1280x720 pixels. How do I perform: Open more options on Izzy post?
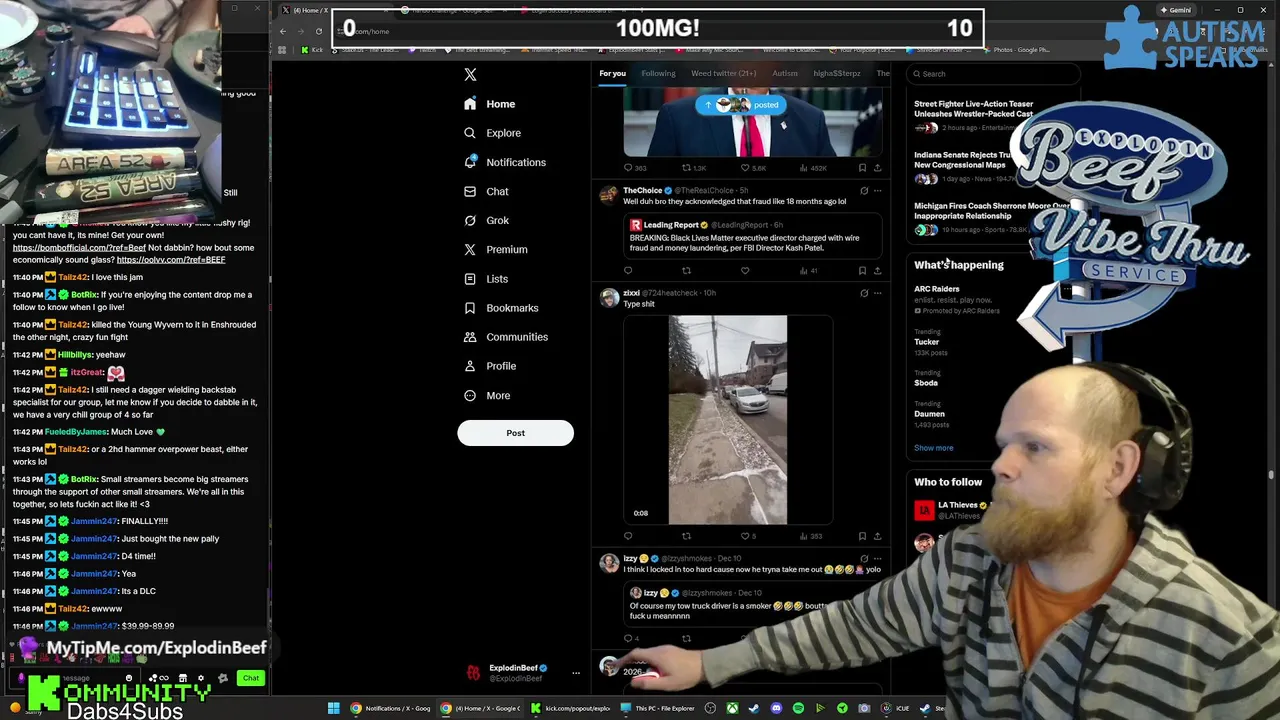click(x=877, y=559)
